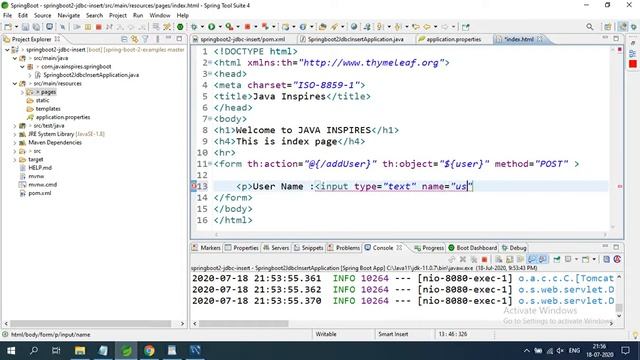Click the editor horizontal scrollbar
Screen dimensions: 640x360
pyautogui.click(x=411, y=234)
